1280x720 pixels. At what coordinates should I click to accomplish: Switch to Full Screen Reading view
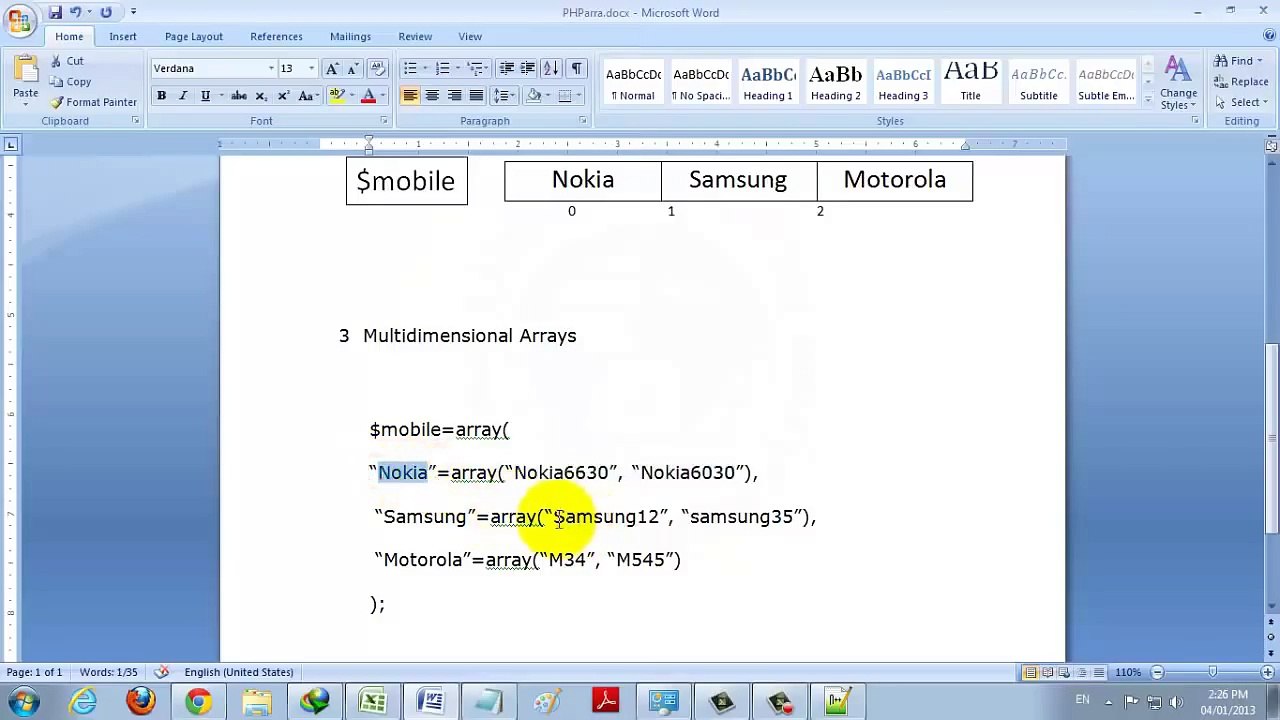coord(1047,672)
